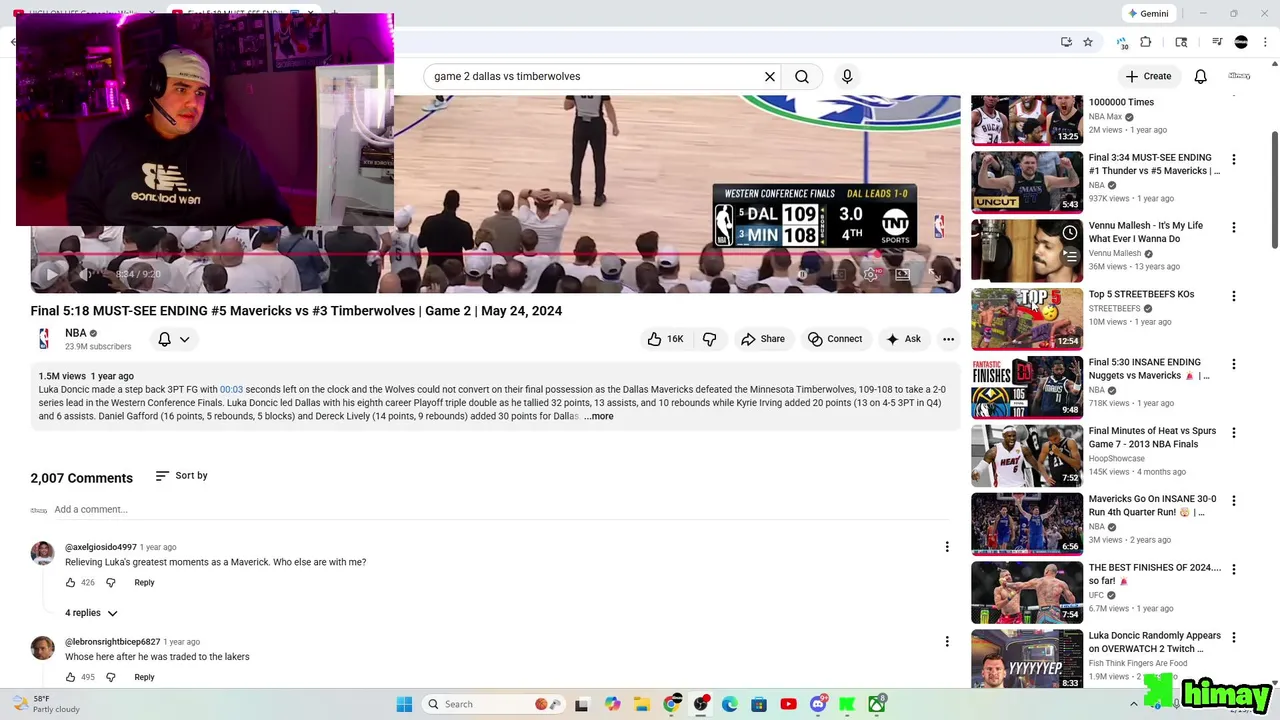
Task: Open the options menu for axelgiosido4997's comment
Action: (x=947, y=547)
